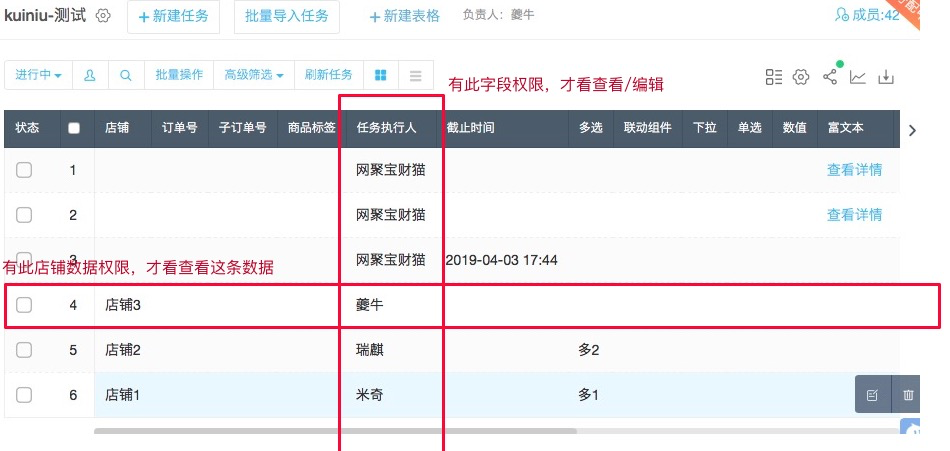Screen dimensions: 950x451
Task: Switch to grid view icon
Action: point(380,75)
